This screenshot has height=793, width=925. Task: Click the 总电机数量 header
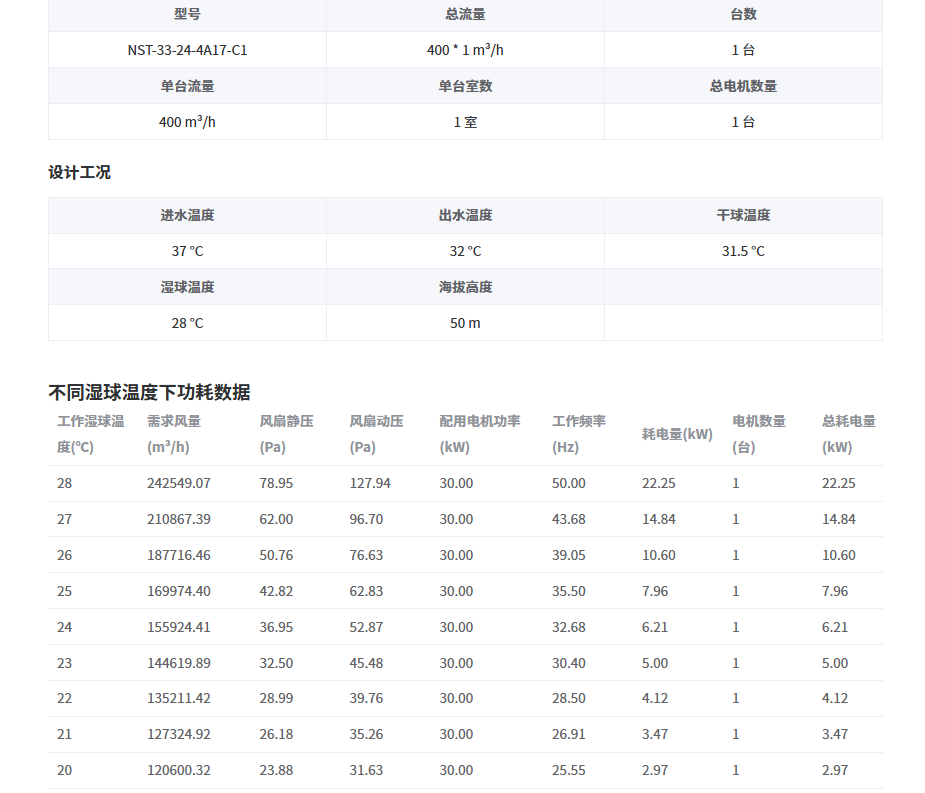(x=743, y=85)
